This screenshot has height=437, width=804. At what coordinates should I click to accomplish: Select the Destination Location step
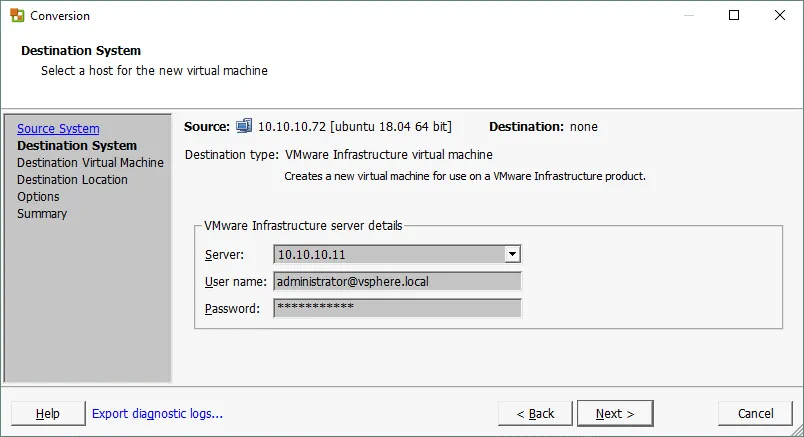(x=72, y=180)
